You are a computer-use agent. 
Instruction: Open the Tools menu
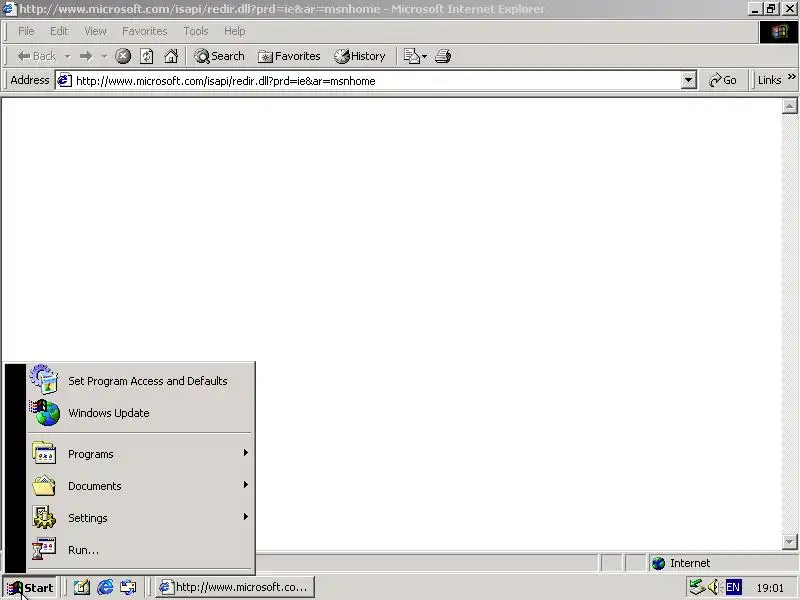pos(196,31)
